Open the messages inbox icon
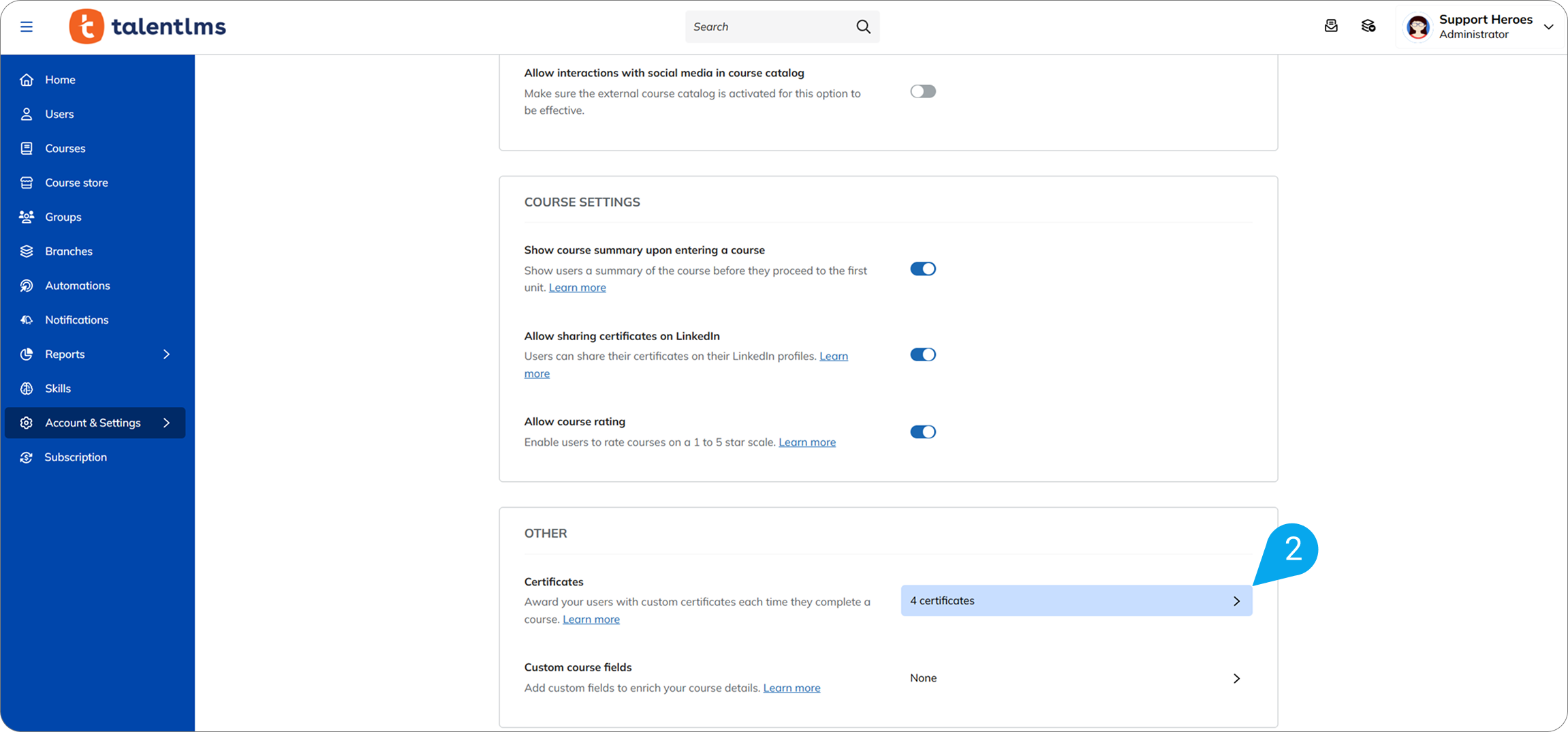This screenshot has height=732, width=1568. click(x=1330, y=26)
